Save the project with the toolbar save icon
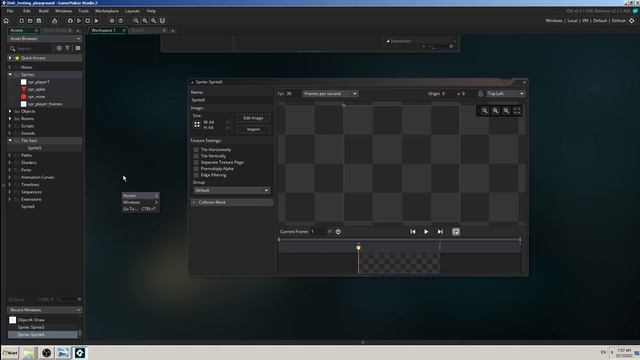The image size is (640, 360). (x=39, y=21)
